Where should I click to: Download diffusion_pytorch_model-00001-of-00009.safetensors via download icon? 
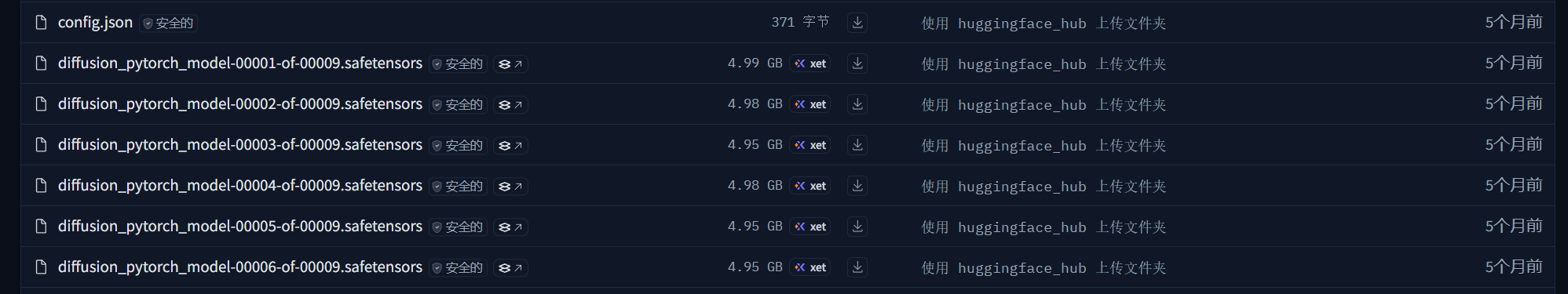(857, 64)
